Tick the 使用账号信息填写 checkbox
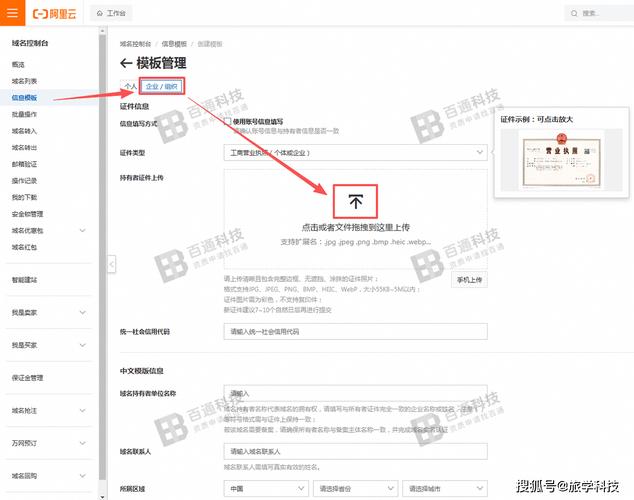This screenshot has height=500, width=634. [228, 121]
